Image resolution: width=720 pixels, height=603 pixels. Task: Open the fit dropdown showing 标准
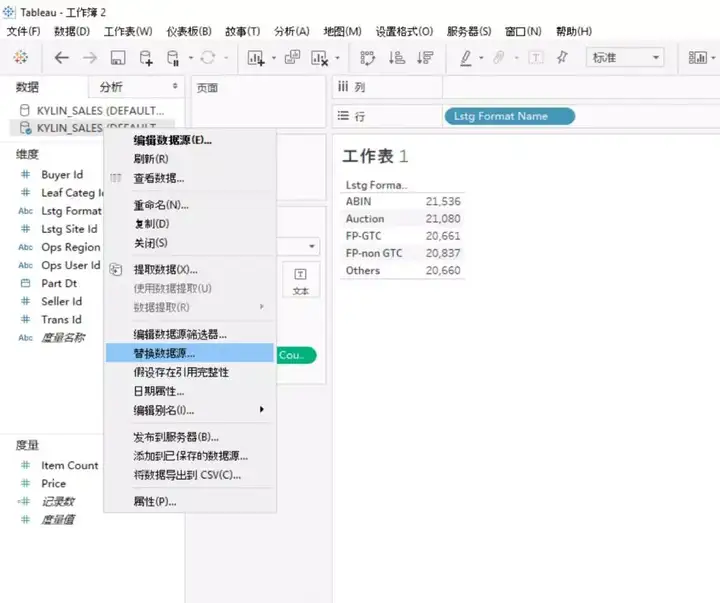[x=625, y=58]
